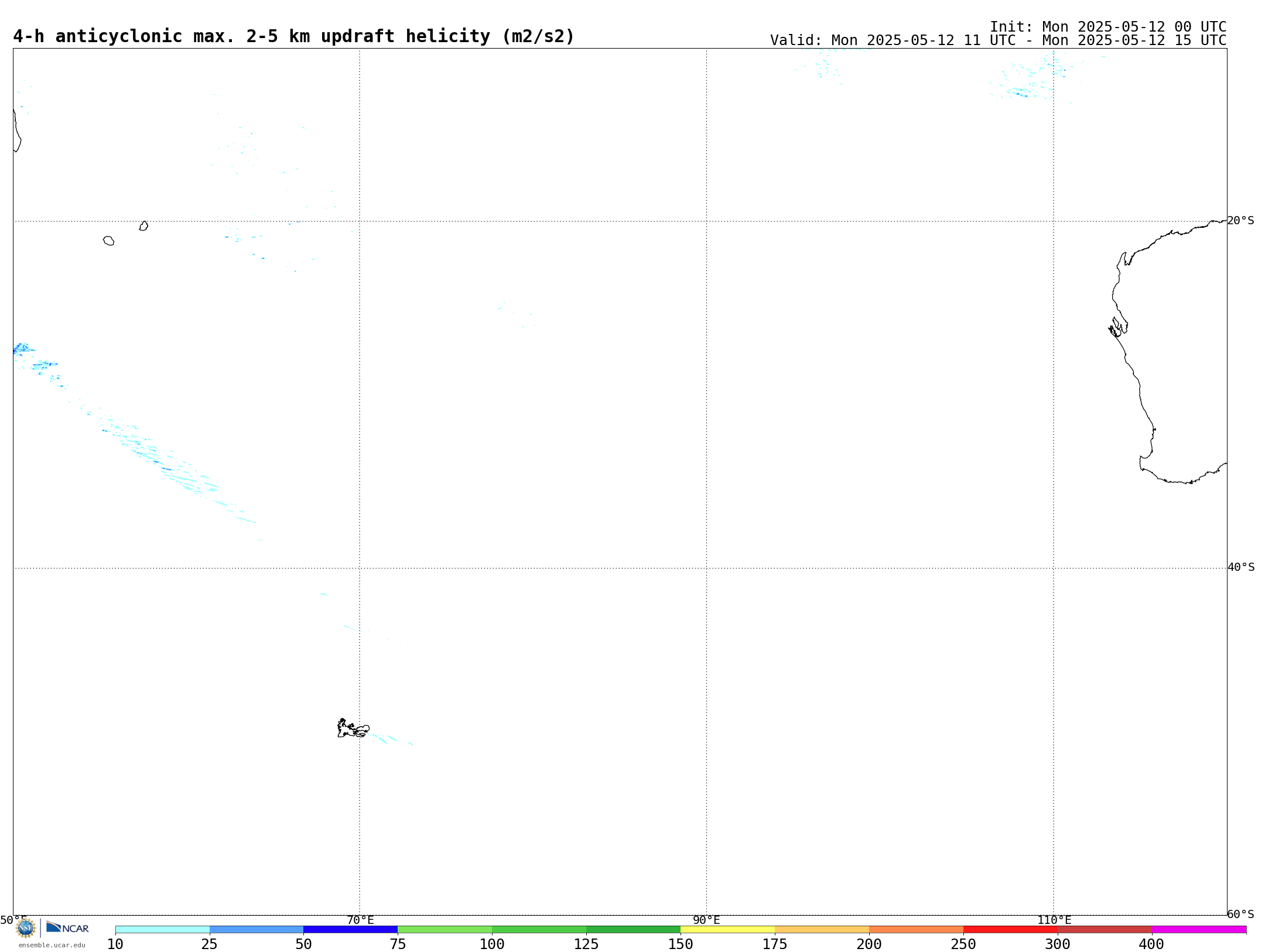Click the colorbar tick label 200
1265x952 pixels.
click(x=869, y=944)
